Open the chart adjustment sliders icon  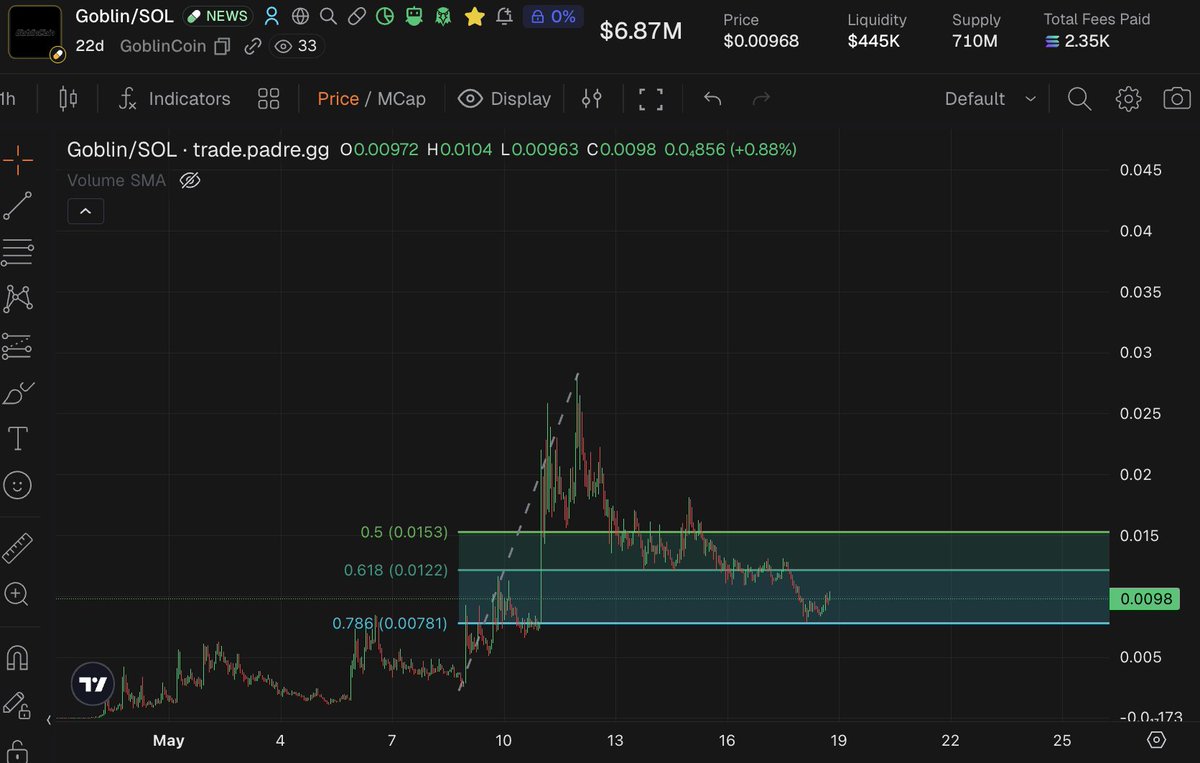coord(592,98)
